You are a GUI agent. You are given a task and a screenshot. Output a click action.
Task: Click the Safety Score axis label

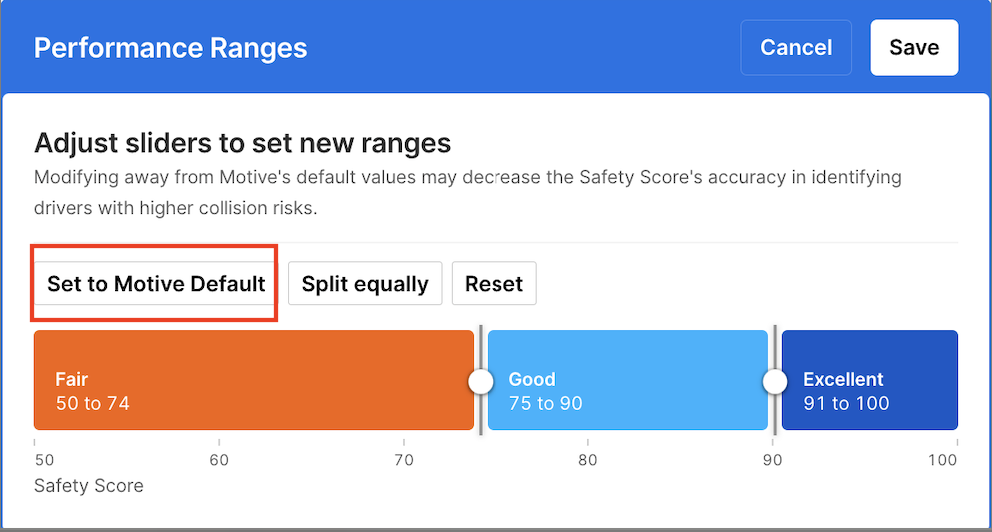tap(89, 486)
